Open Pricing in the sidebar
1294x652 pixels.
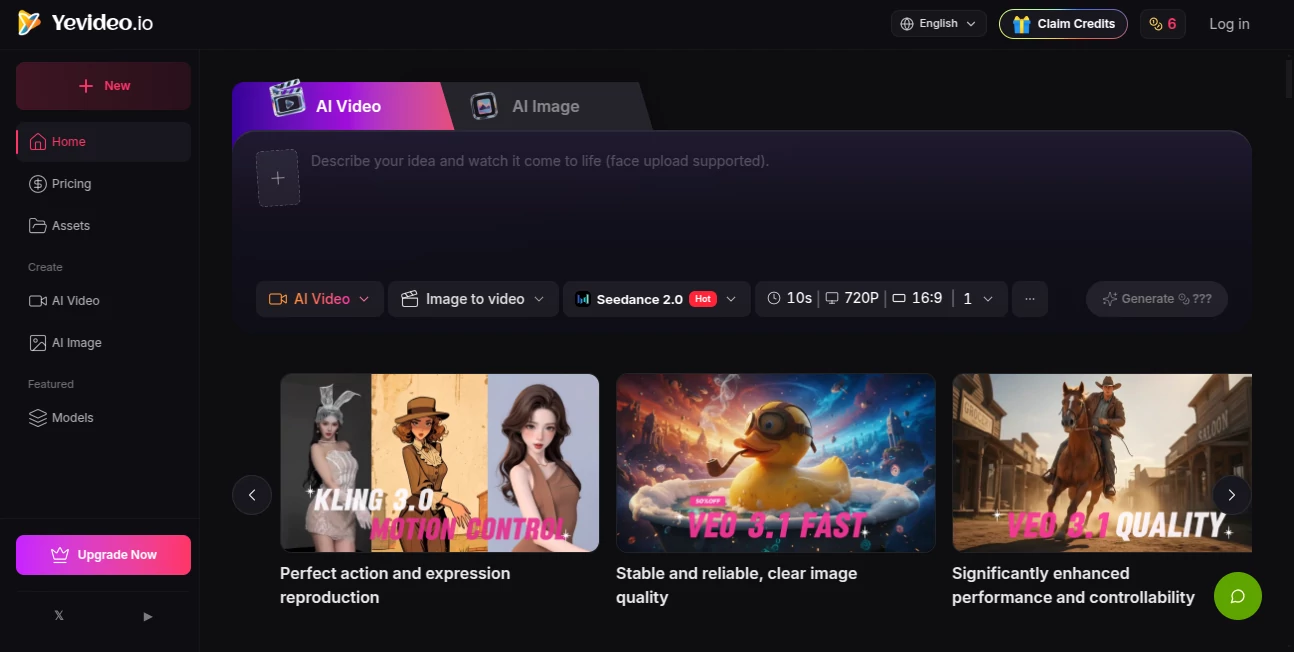[103, 184]
